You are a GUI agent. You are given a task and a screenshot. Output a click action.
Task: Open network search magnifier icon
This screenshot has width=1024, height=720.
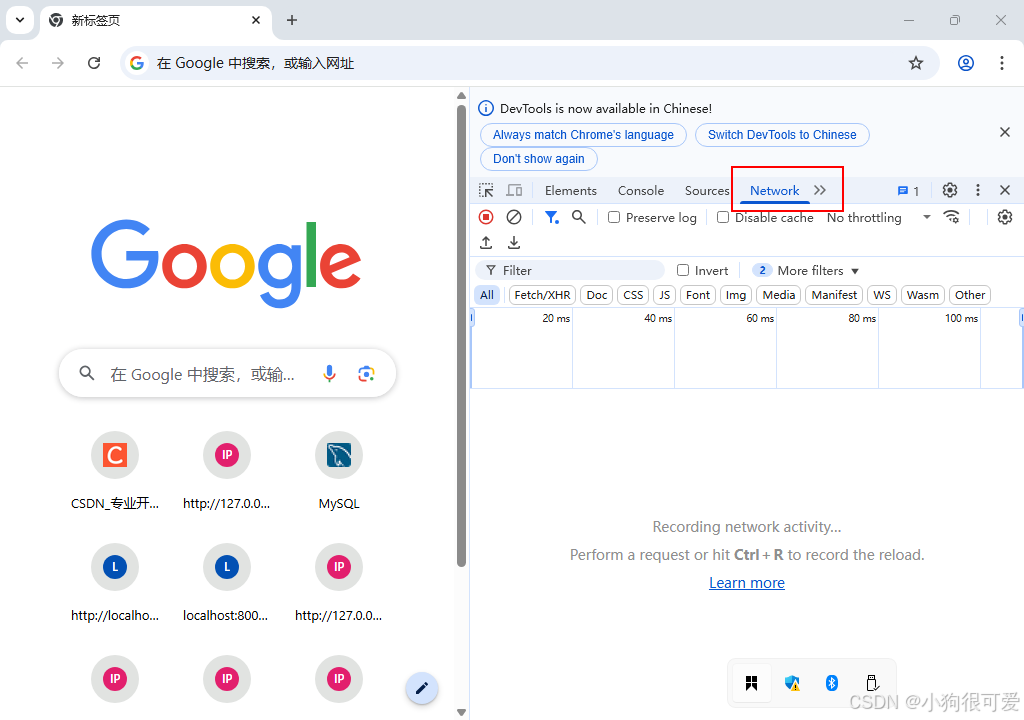click(x=579, y=217)
